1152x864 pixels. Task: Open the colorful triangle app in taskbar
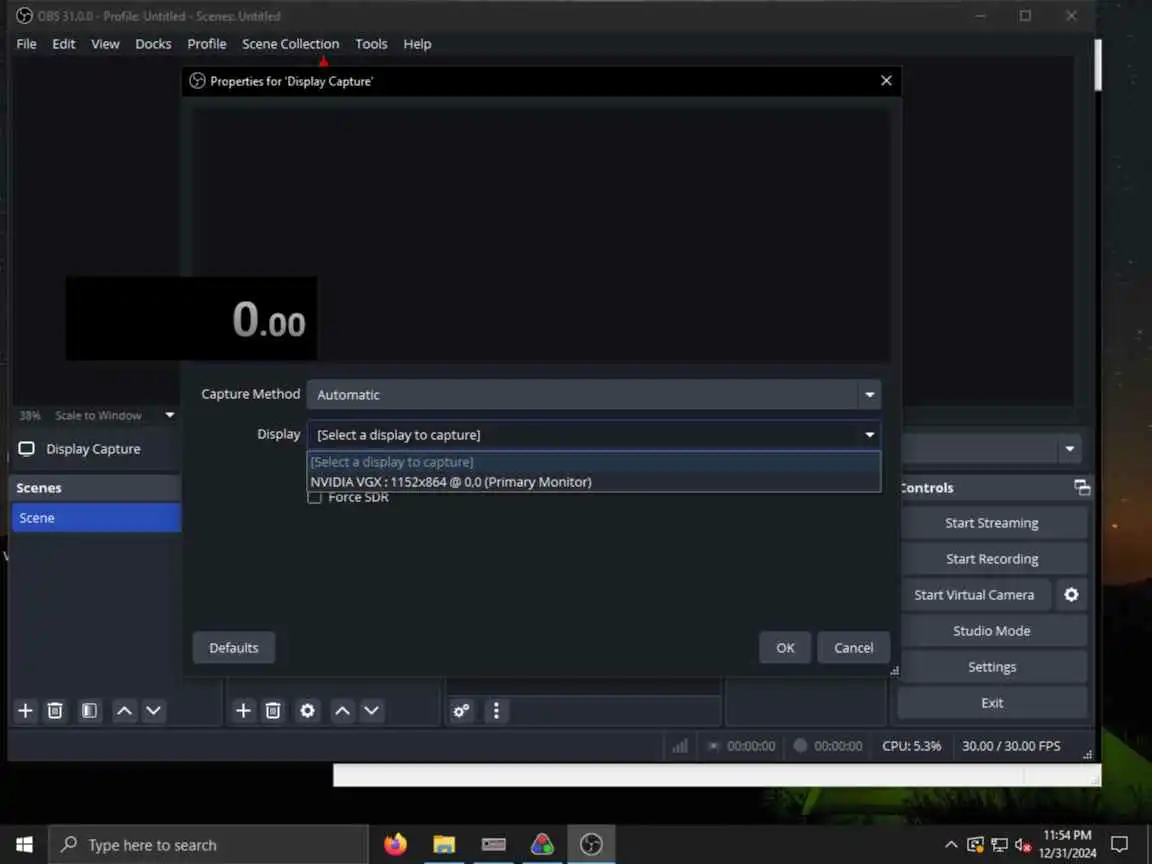pos(542,844)
